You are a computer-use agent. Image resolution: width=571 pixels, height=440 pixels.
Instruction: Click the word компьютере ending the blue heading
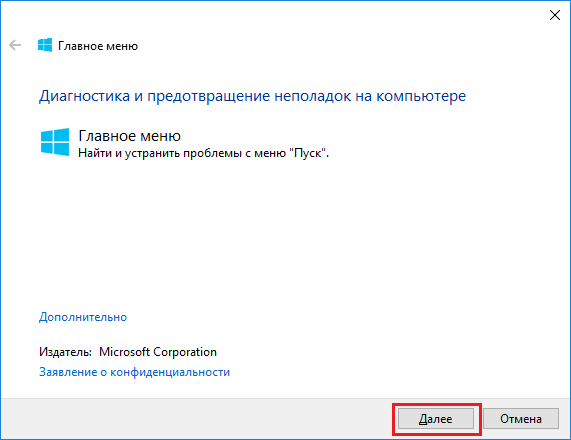421,96
